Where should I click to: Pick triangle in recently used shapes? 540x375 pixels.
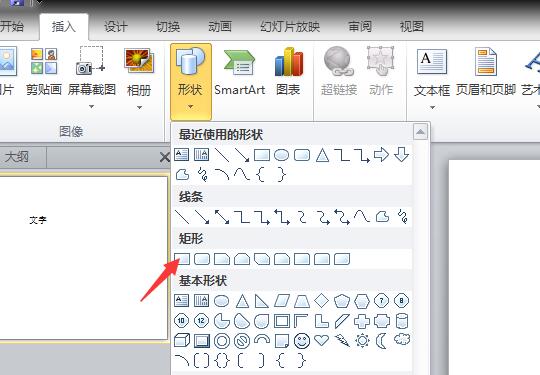click(x=322, y=155)
